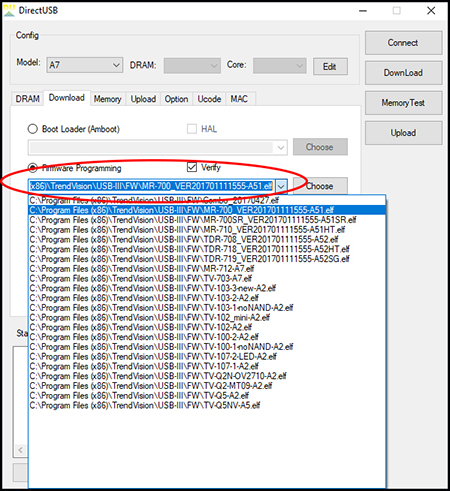Close the DirectUSB window
The width and height of the screenshot is (450, 491).
pos(431,11)
